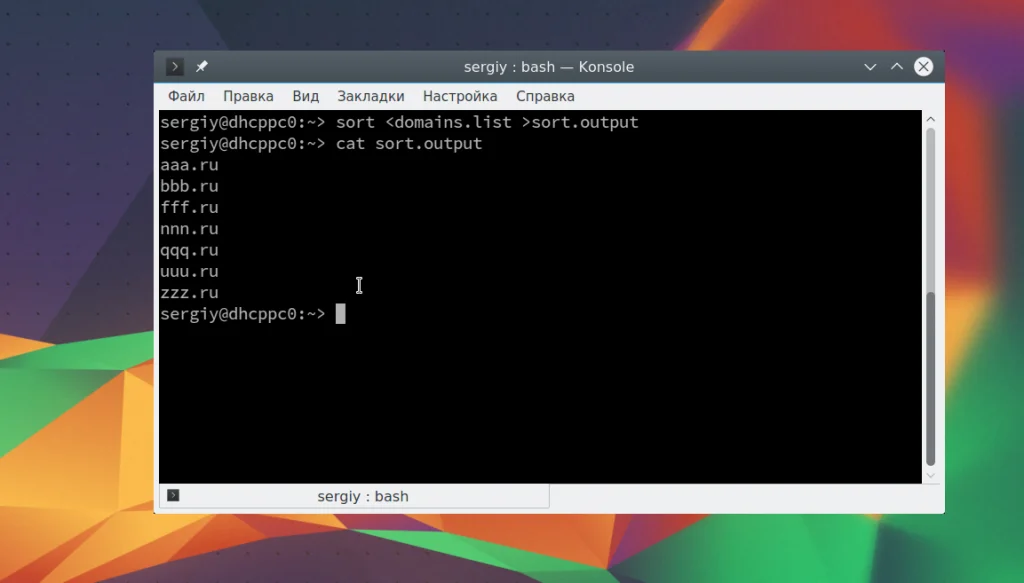Maximize Konsole with the up chevron
This screenshot has width=1024, height=583.
pyautogui.click(x=897, y=67)
